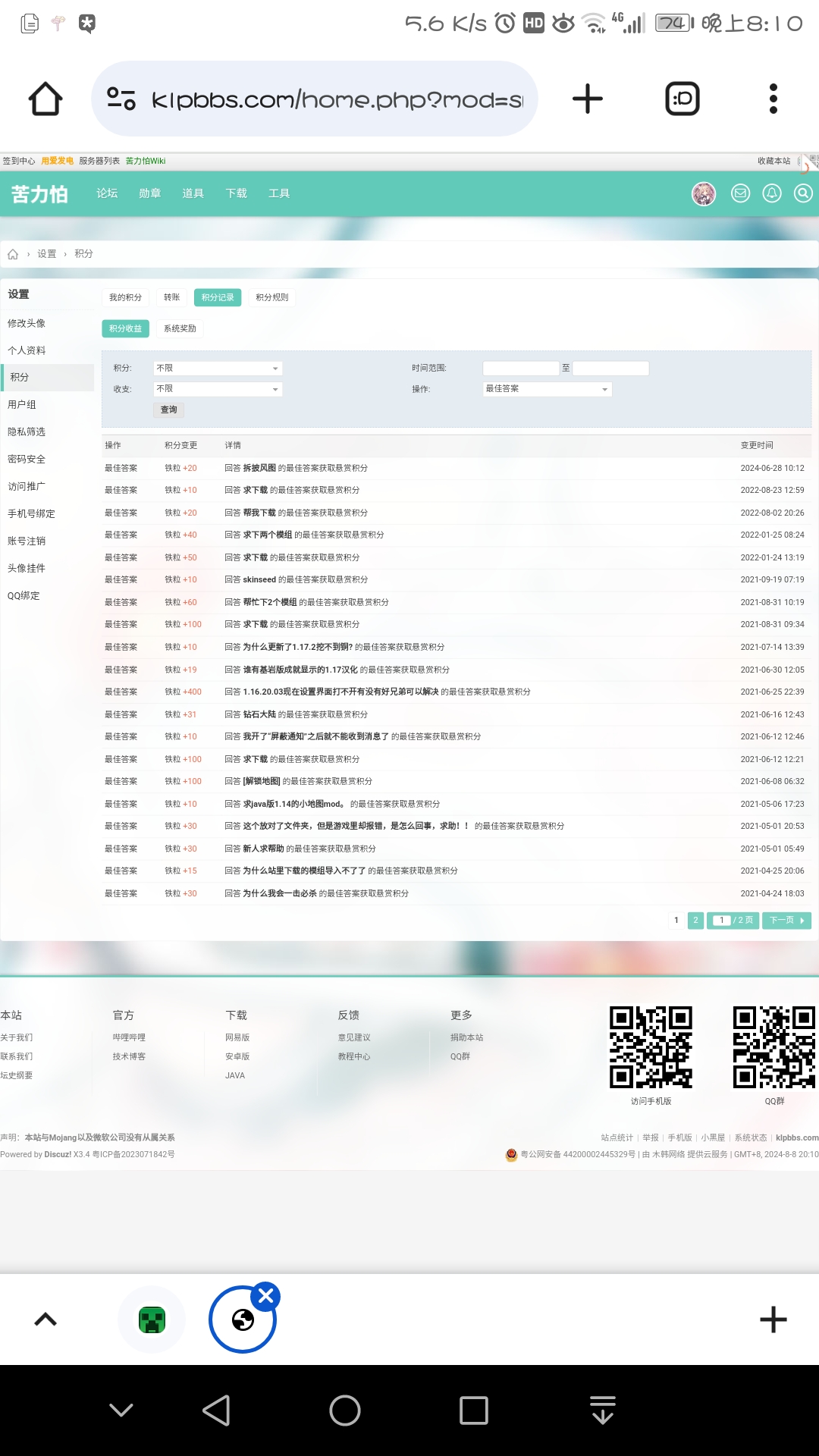Click the start date input field
The image size is (819, 1456).
click(521, 369)
